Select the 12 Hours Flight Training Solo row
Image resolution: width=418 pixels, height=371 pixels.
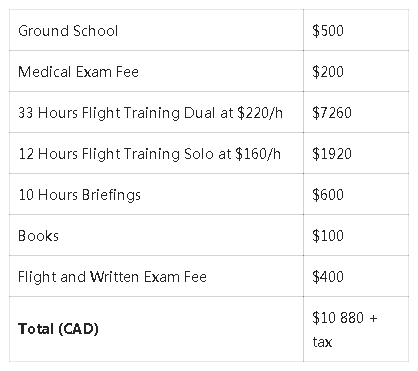pos(209,153)
